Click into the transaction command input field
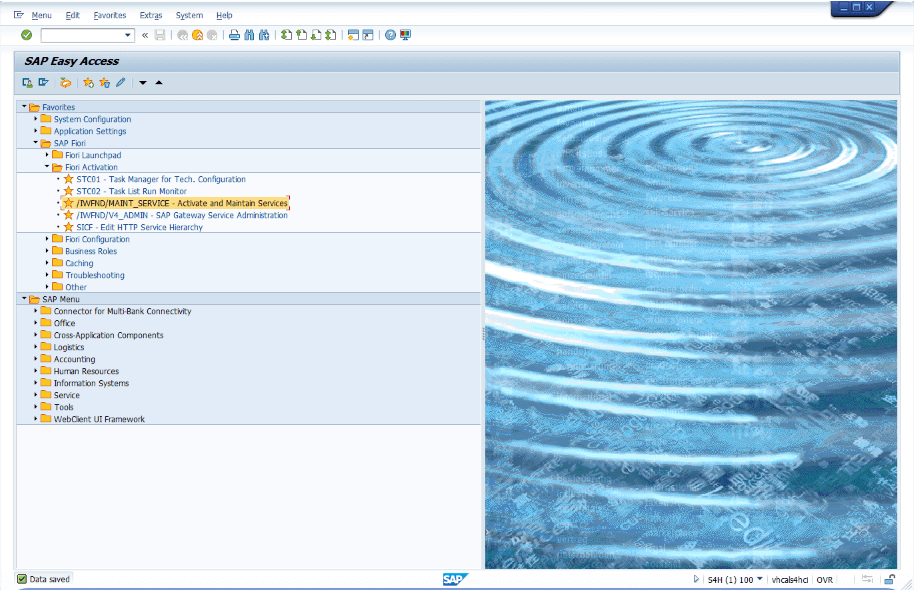The height and width of the screenshot is (590, 914). [80, 35]
